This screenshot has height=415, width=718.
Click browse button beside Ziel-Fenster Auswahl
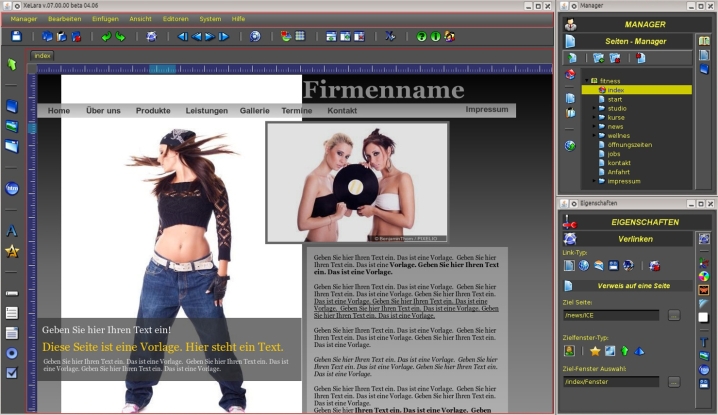(674, 382)
